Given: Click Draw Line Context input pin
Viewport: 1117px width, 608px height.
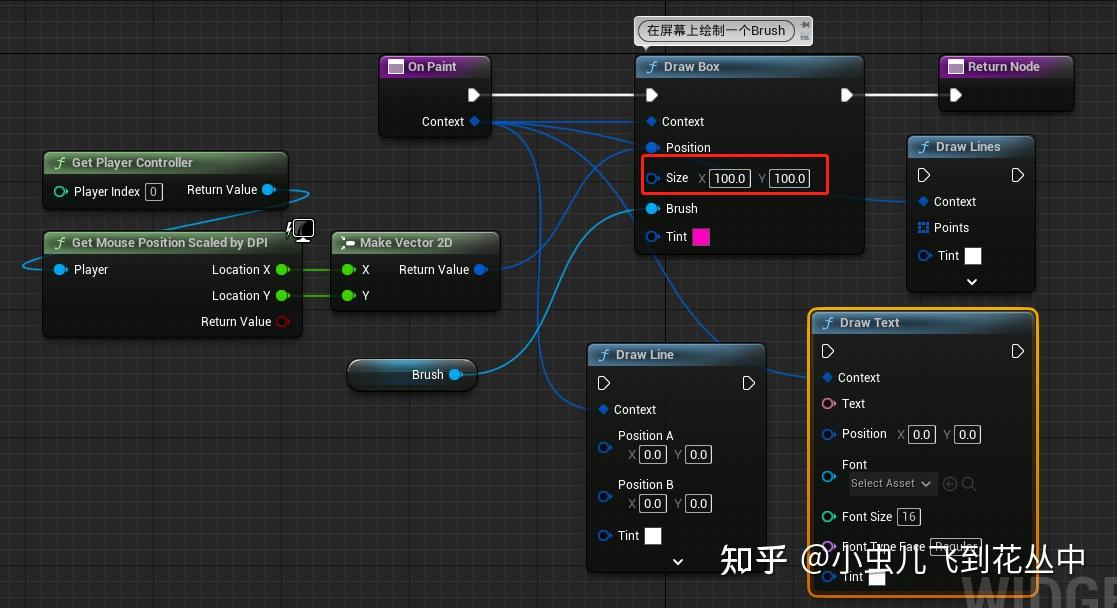Looking at the screenshot, I should pos(603,409).
